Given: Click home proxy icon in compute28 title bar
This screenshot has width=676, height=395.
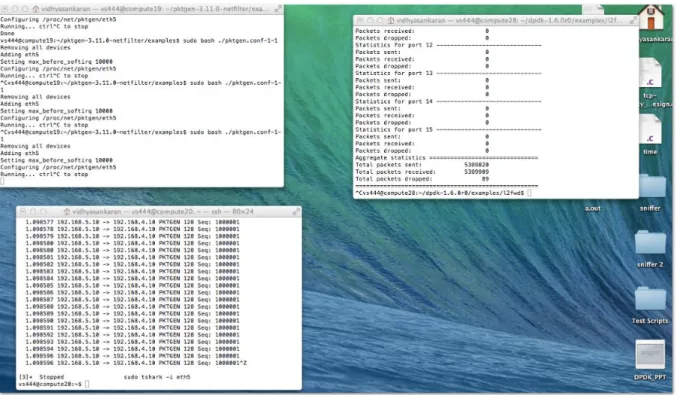Looking at the screenshot, I should coord(391,20).
